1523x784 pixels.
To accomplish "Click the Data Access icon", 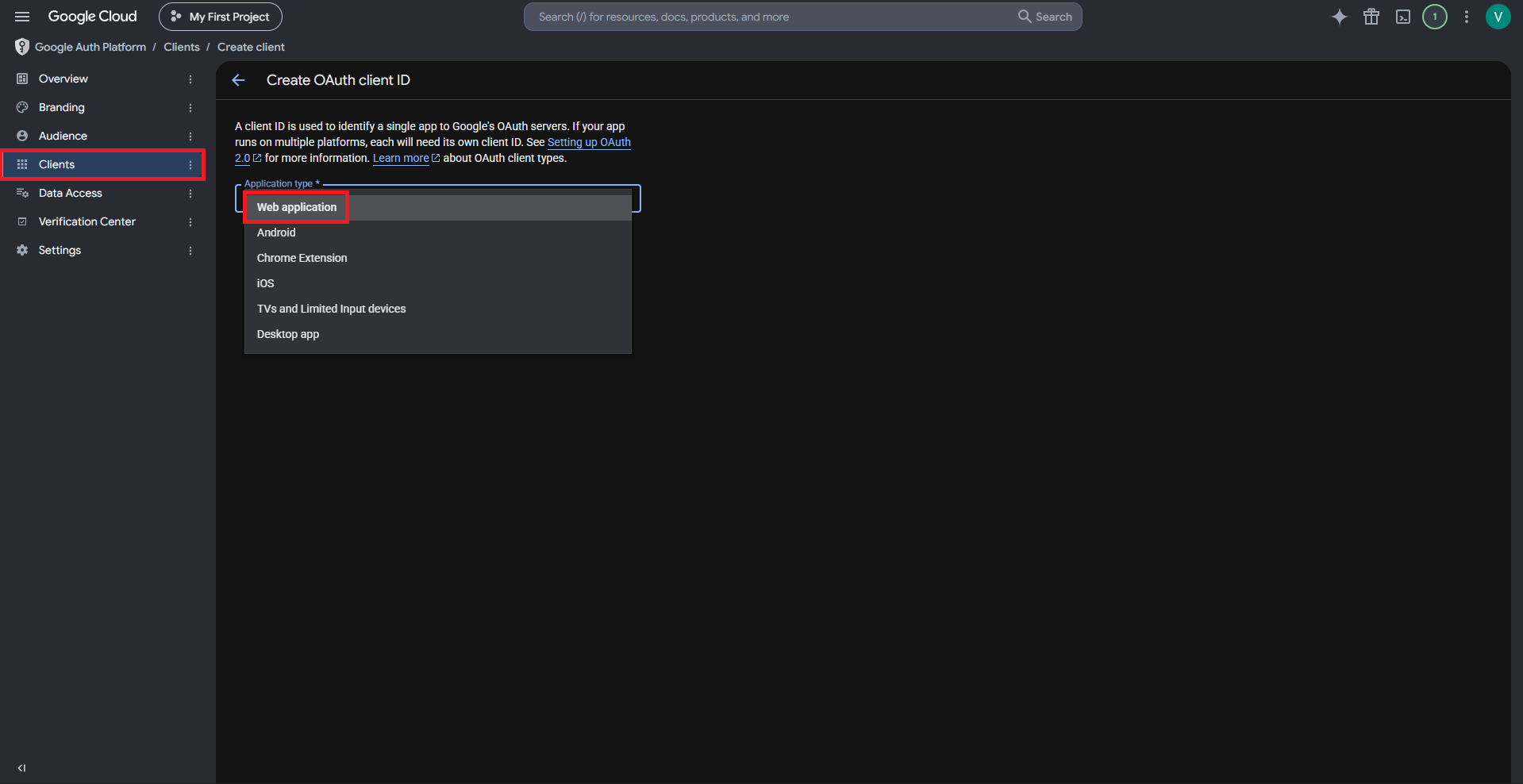I will click(x=22, y=193).
